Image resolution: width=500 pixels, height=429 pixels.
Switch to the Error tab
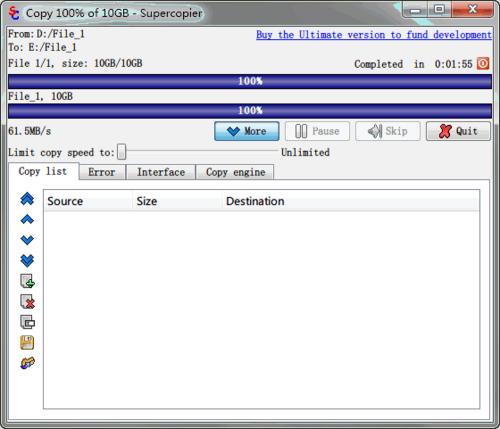click(102, 172)
